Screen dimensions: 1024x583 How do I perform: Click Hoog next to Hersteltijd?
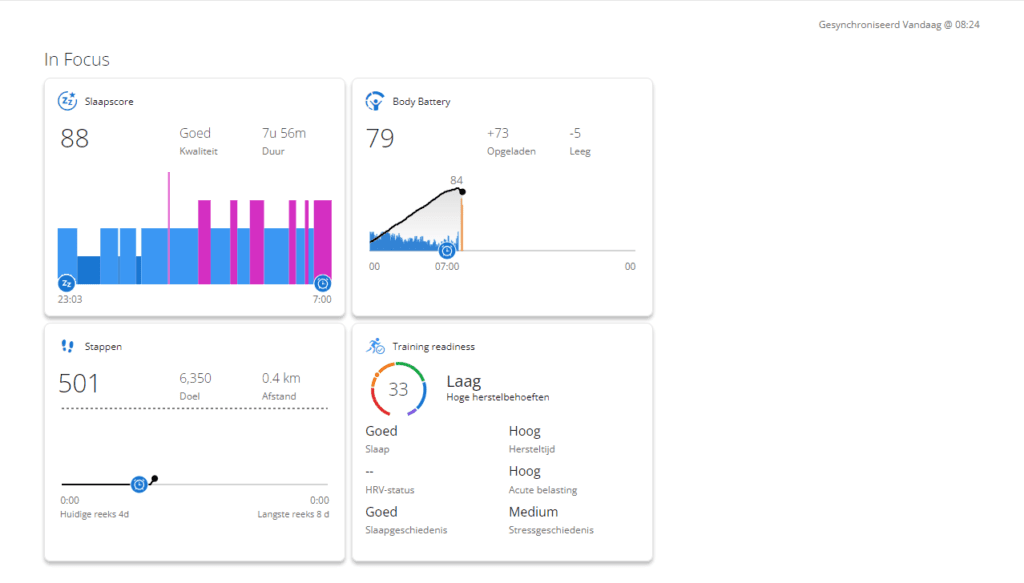tap(525, 430)
